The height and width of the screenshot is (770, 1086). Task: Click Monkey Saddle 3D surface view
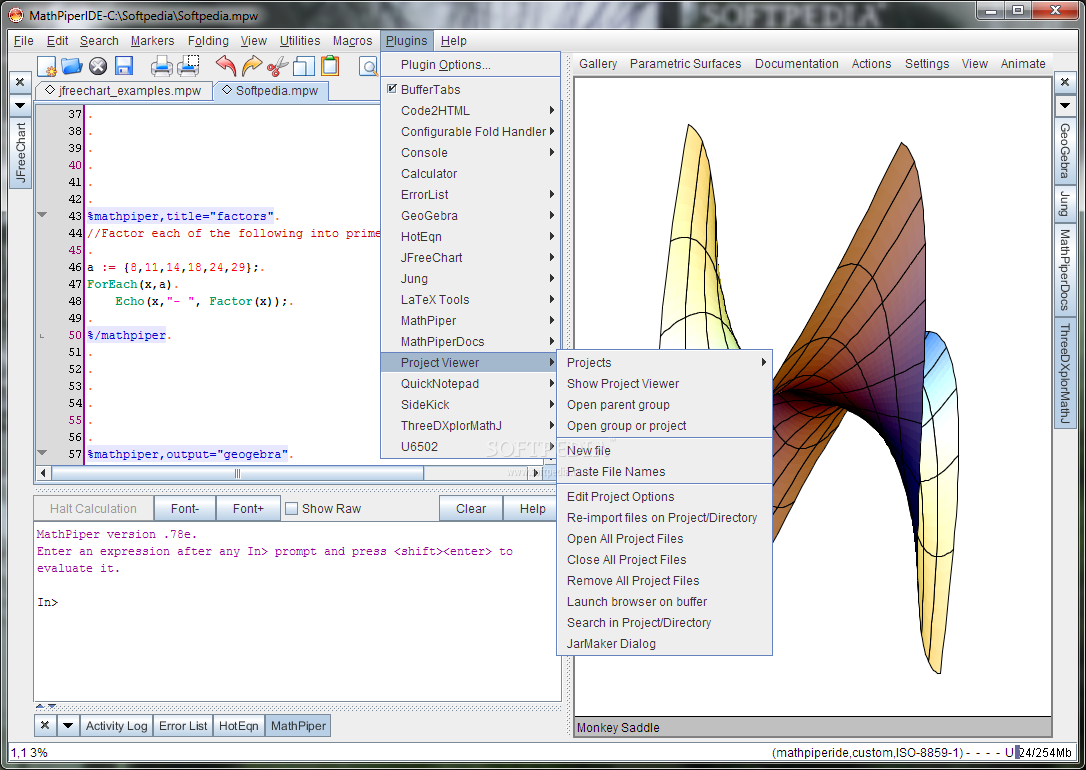tap(812, 397)
